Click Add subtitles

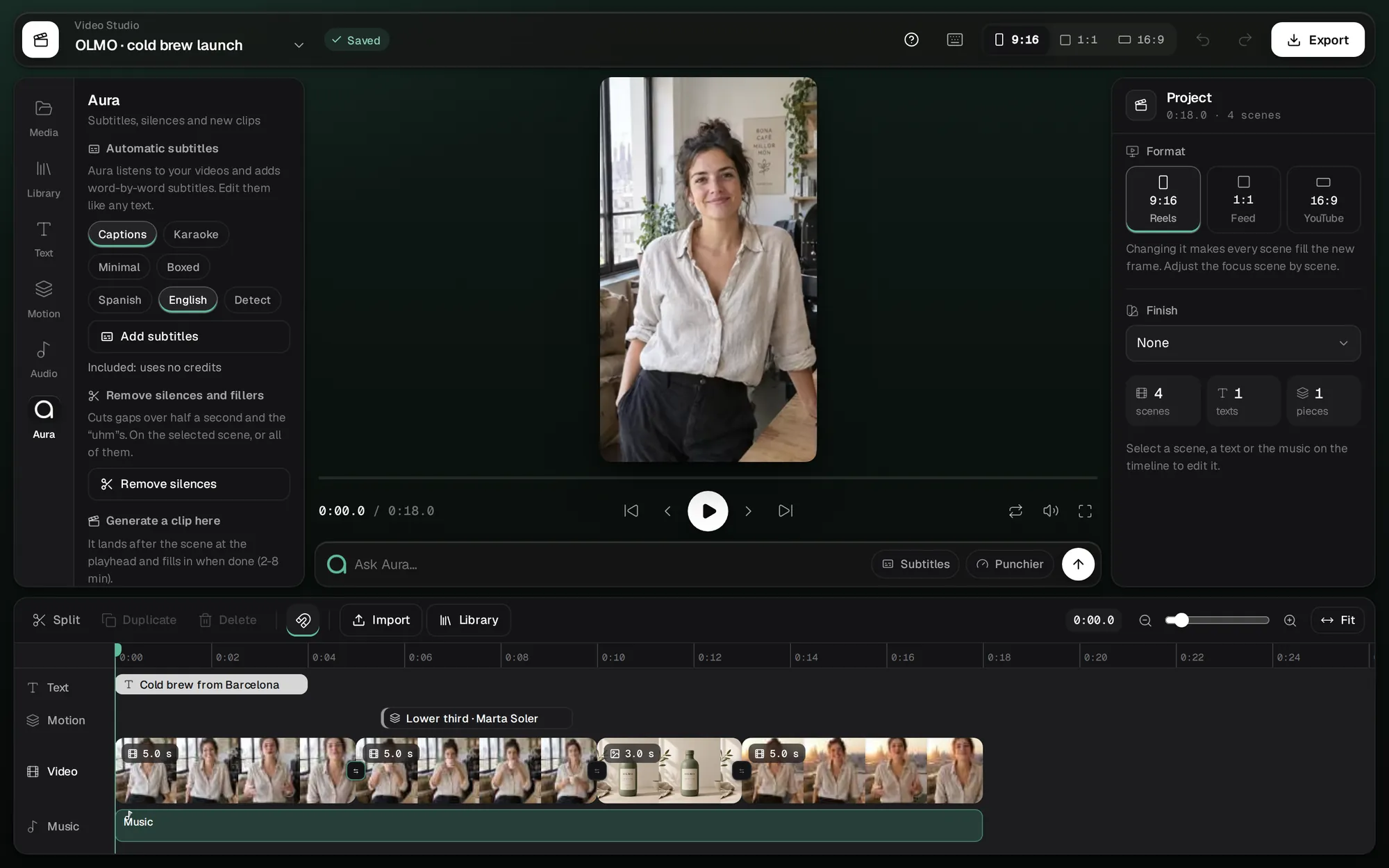coord(189,336)
